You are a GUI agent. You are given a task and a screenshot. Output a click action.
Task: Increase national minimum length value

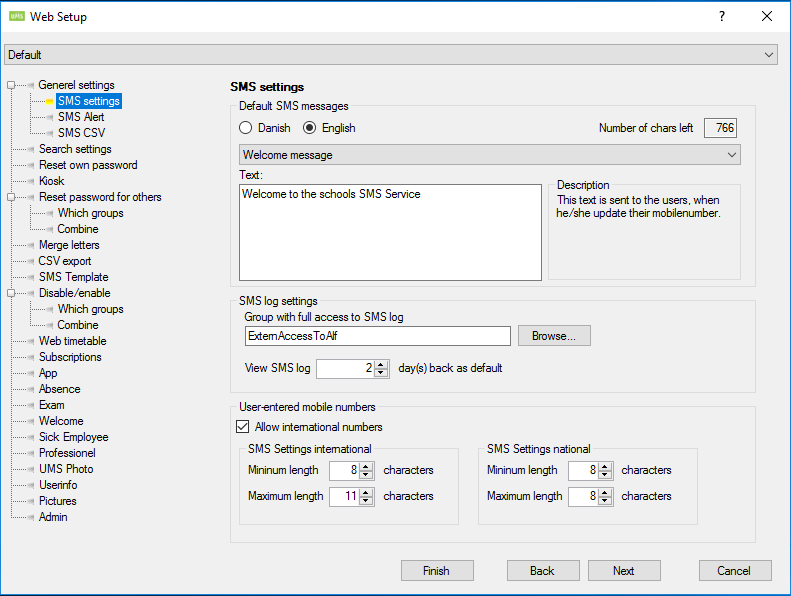coord(605,466)
